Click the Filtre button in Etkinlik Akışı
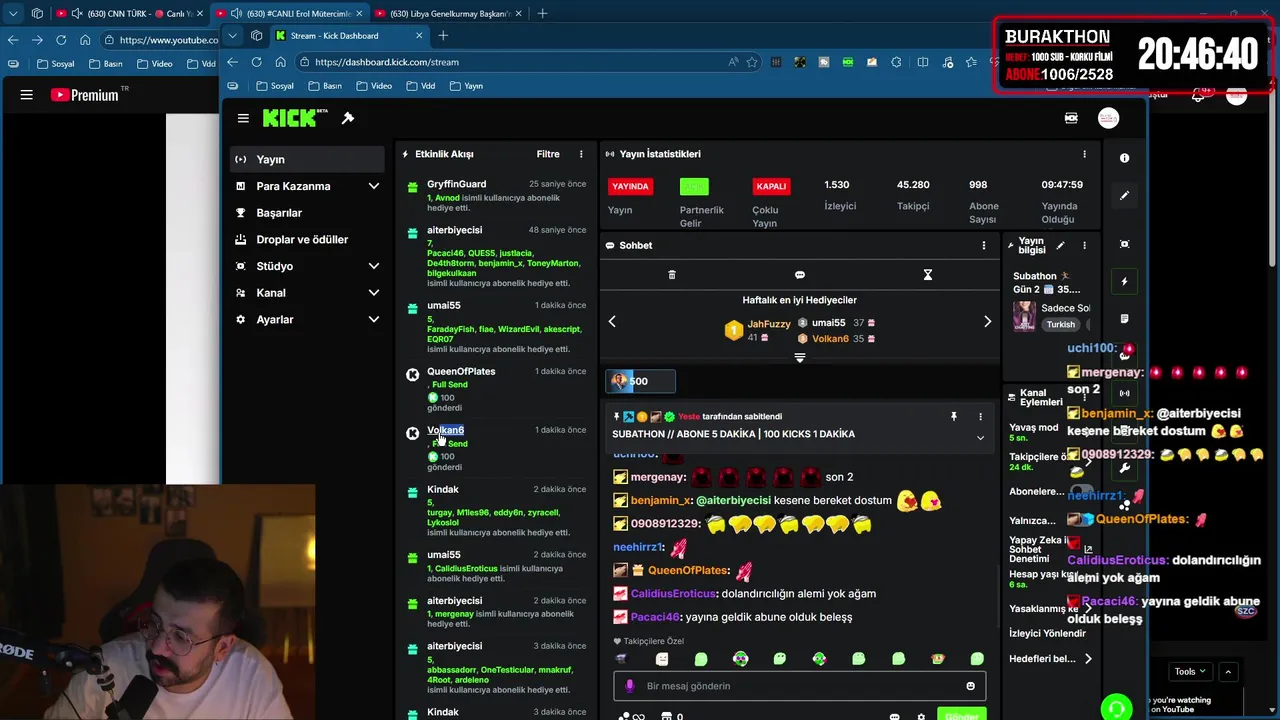Screen dimensions: 1280x720 point(548,154)
